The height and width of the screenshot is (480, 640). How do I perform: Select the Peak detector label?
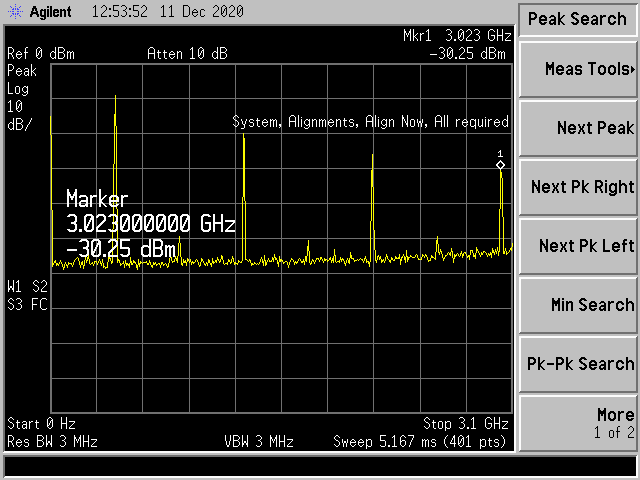coord(22,71)
